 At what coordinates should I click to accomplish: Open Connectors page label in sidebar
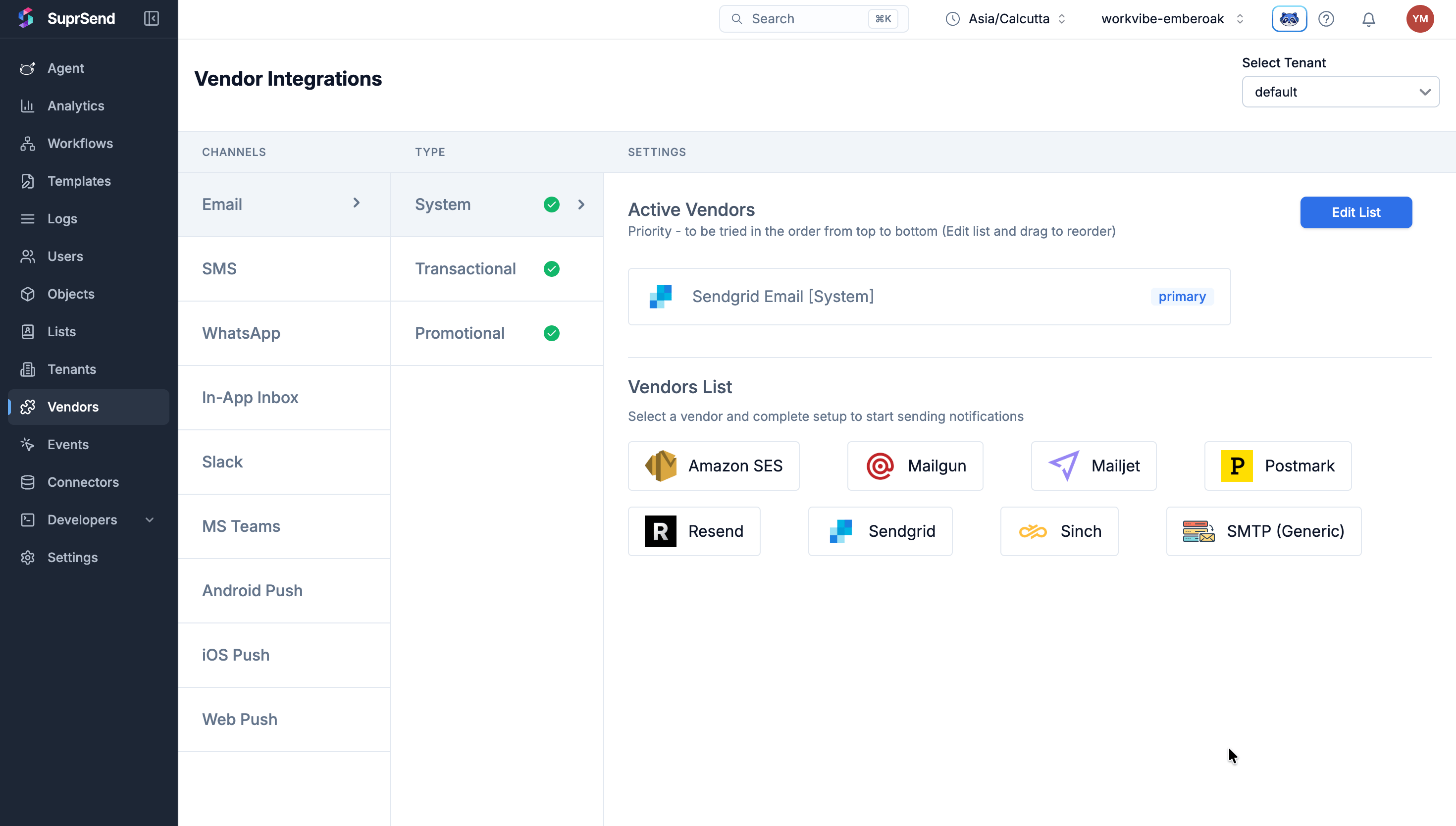pyautogui.click(x=83, y=482)
